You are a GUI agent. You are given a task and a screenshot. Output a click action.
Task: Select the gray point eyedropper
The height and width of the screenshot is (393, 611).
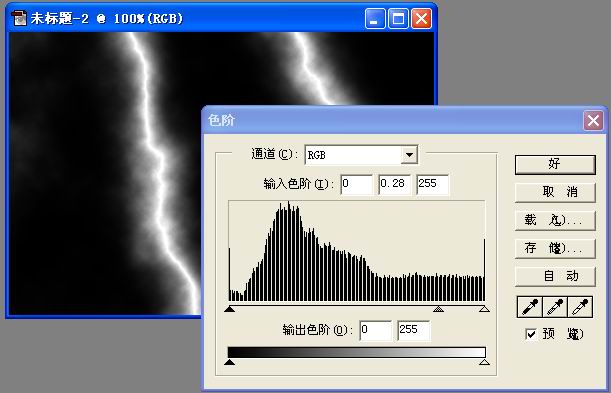[x=554, y=307]
